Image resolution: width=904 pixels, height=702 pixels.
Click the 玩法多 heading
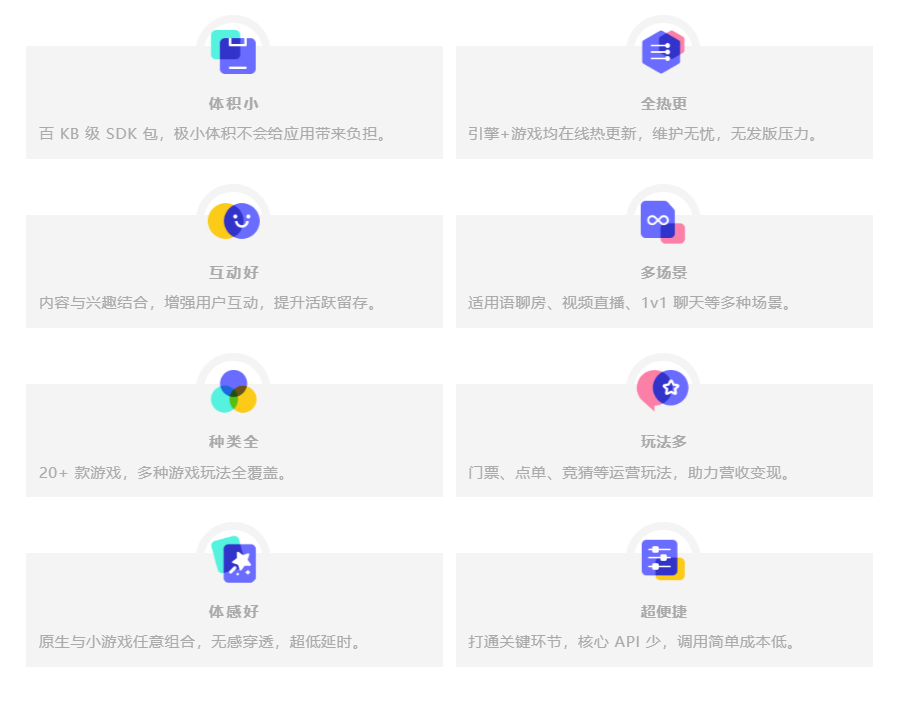pos(664,442)
